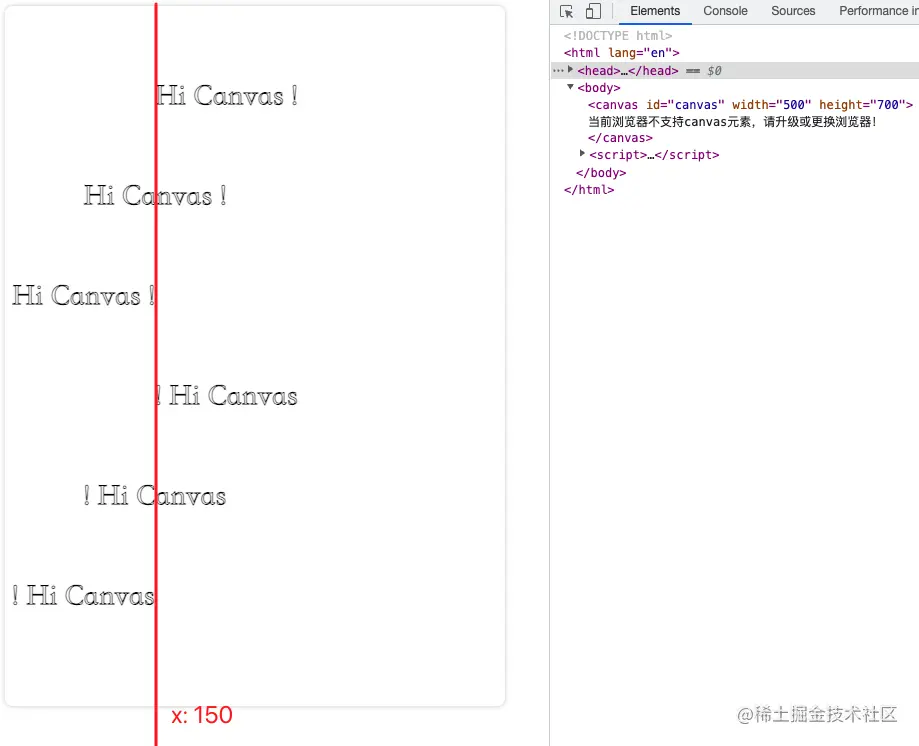The height and width of the screenshot is (746, 919).
Task: Collapse the body element node
Action: [570, 87]
